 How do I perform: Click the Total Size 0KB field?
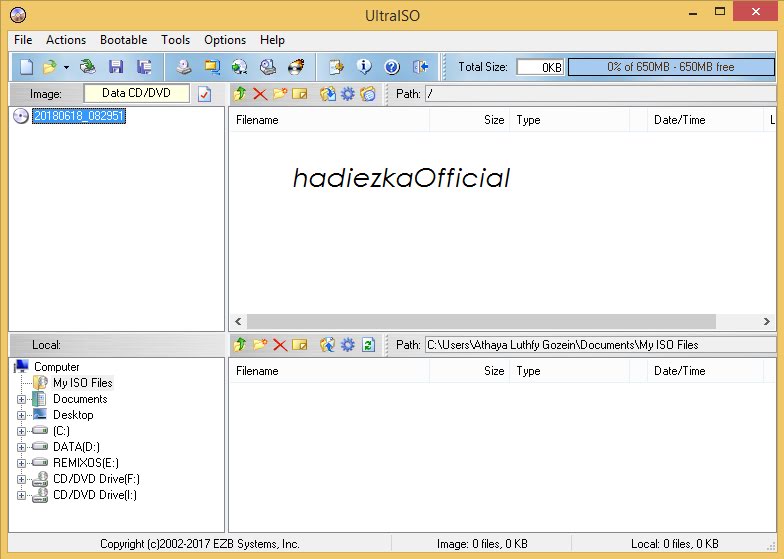(540, 67)
